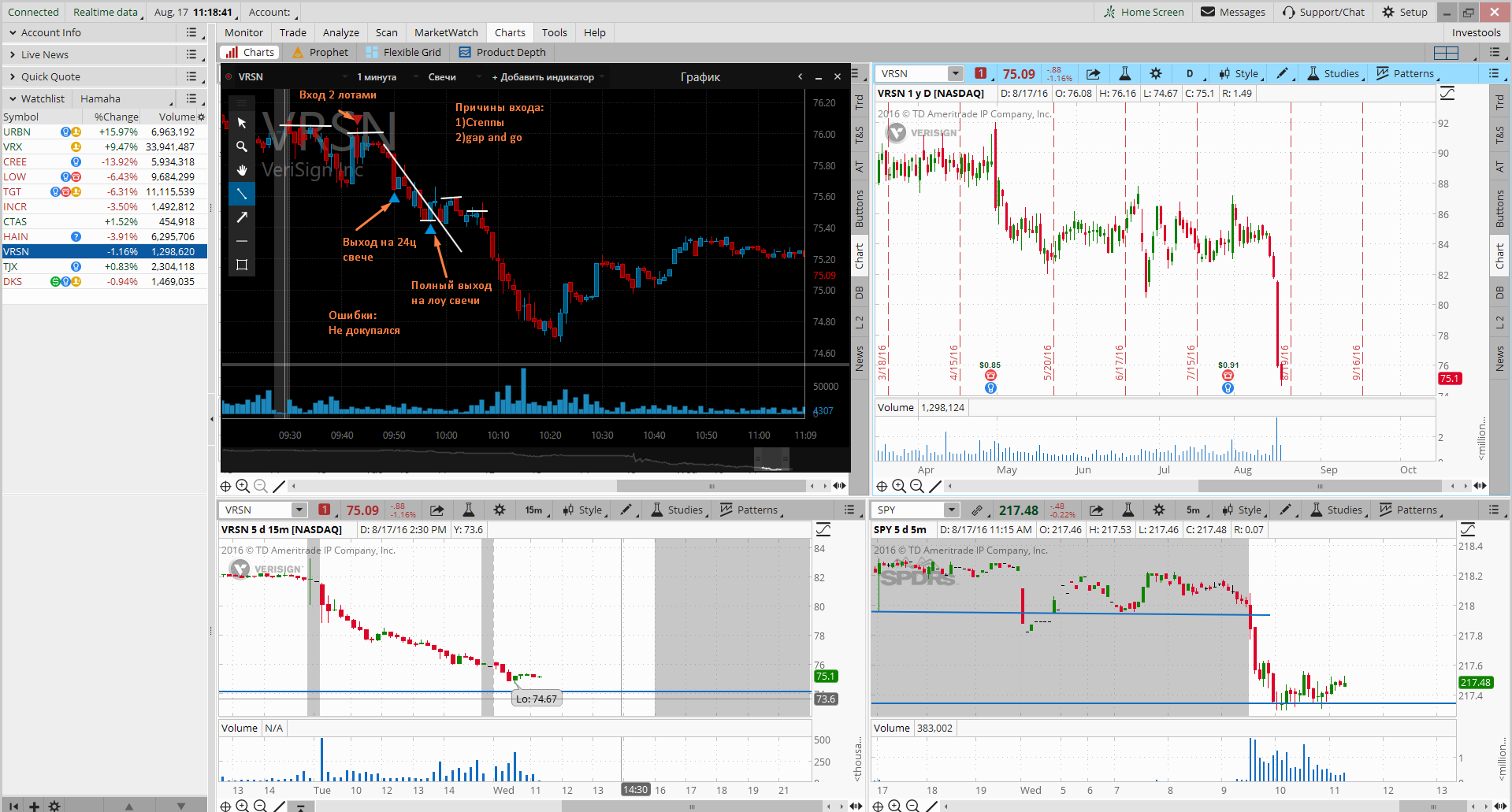Viewport: 1512px width, 812px height.
Task: Open the MarketWatch tab
Action: click(446, 32)
